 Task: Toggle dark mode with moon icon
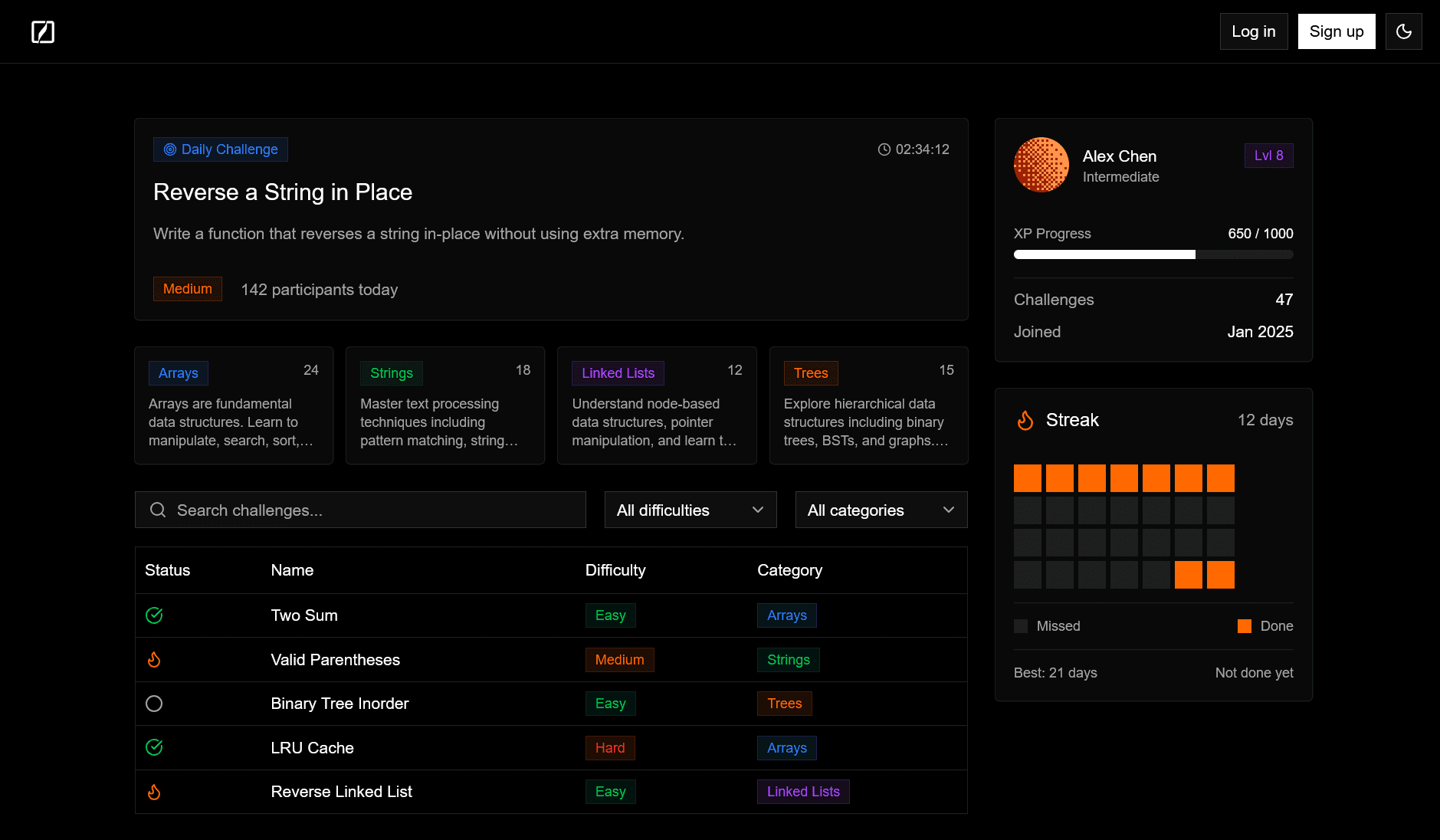pos(1404,31)
